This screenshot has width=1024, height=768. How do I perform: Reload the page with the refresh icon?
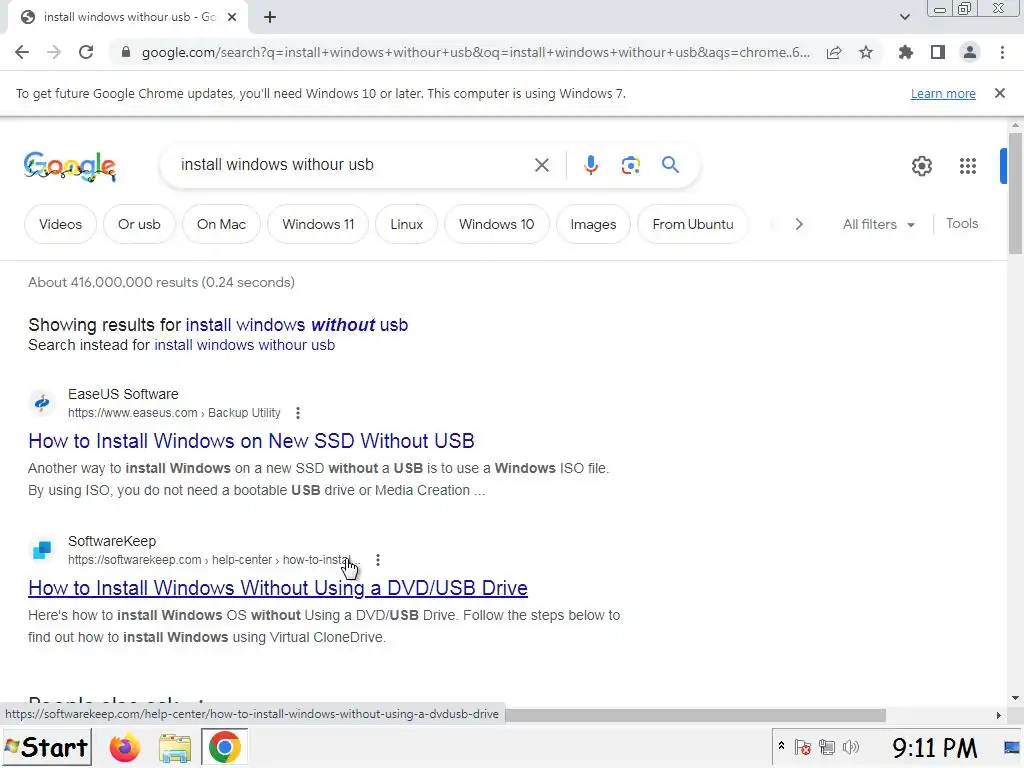pyautogui.click(x=86, y=52)
